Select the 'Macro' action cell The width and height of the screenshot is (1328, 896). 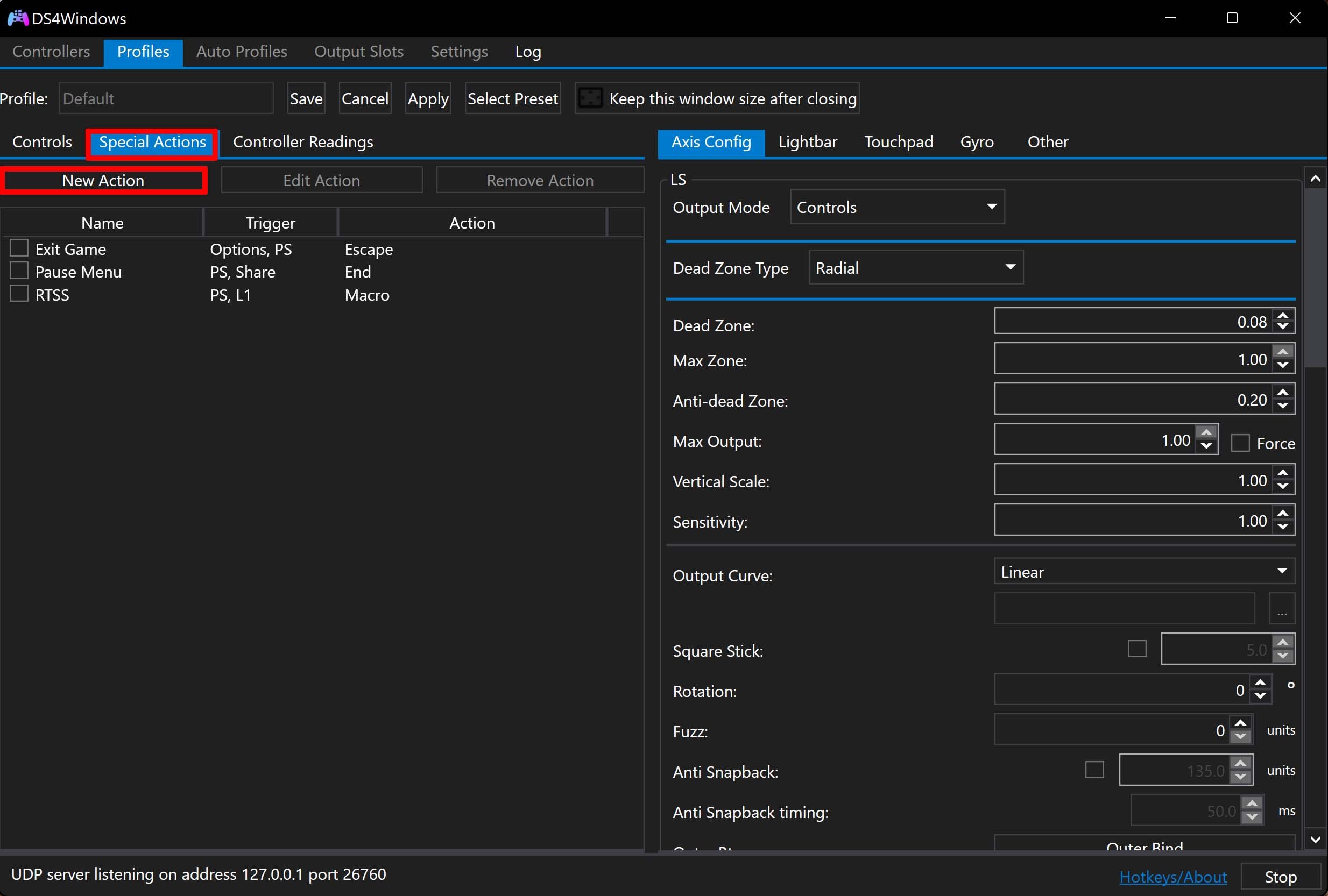[367, 295]
